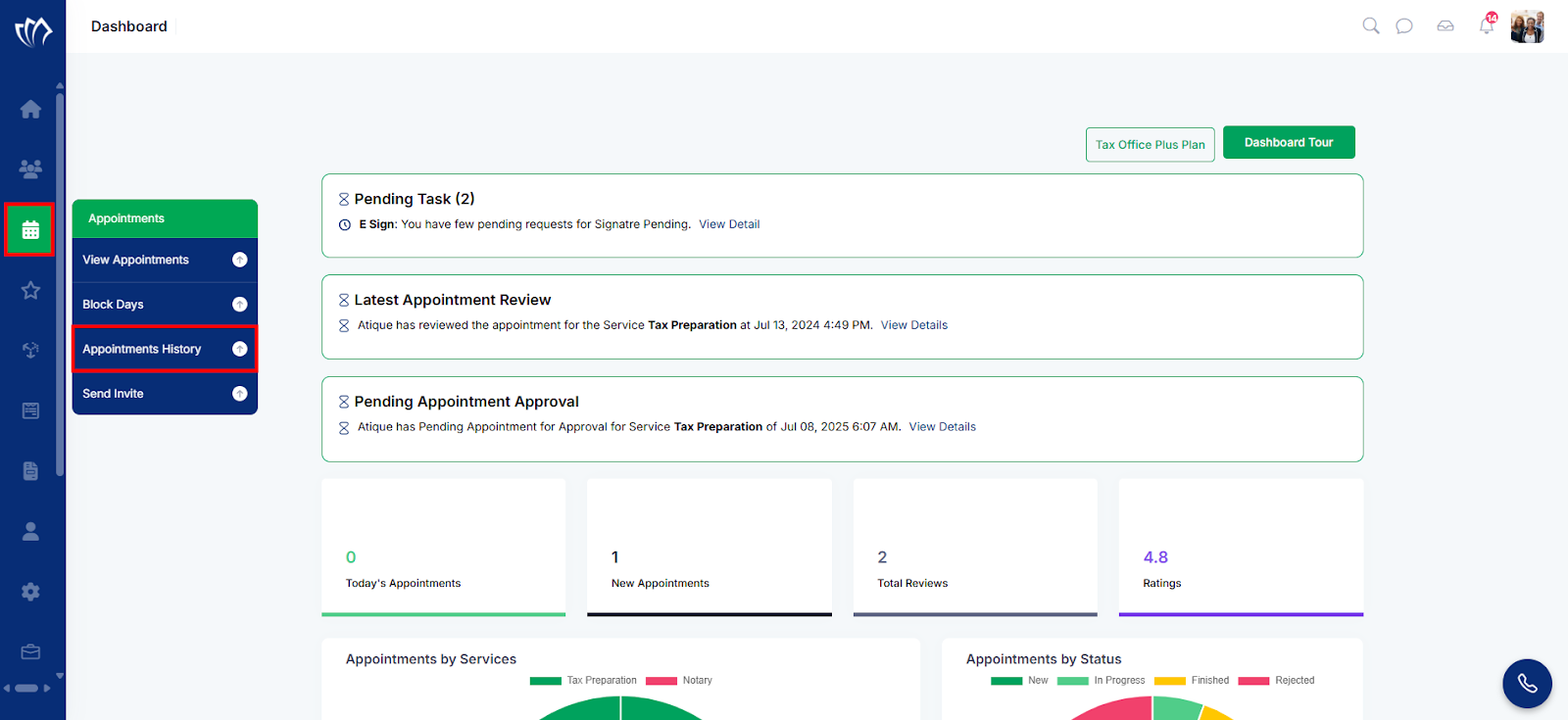Open the user profile avatar
This screenshot has height=720, width=1568.
coord(1527,26)
